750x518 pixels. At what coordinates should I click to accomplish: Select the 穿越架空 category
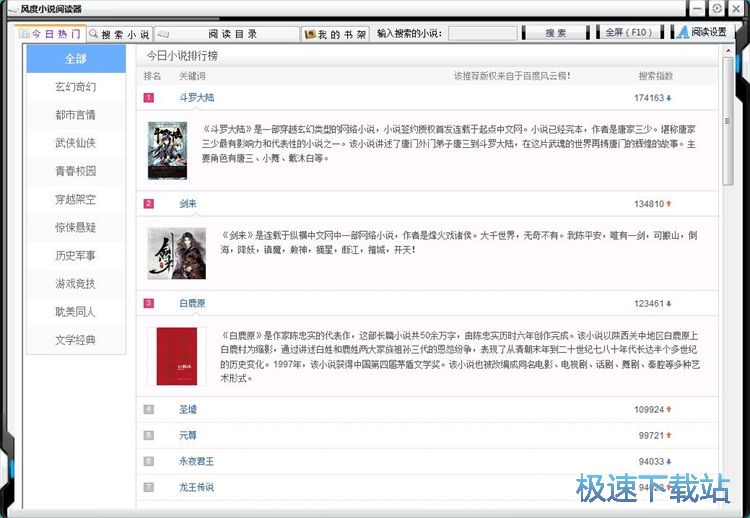coord(76,199)
